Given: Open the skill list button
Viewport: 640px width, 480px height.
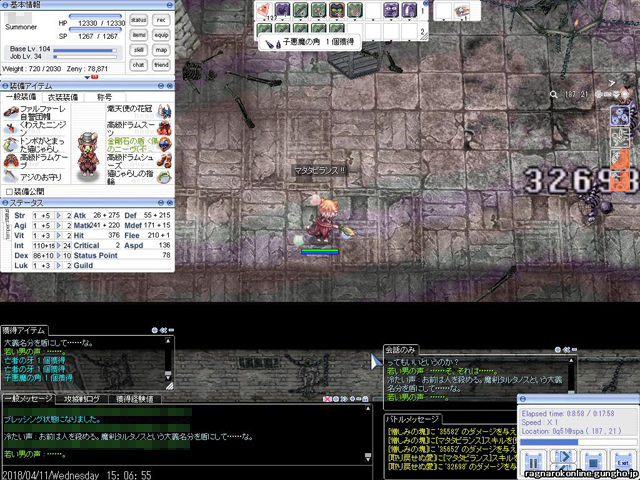Looking at the screenshot, I should click(x=139, y=50).
